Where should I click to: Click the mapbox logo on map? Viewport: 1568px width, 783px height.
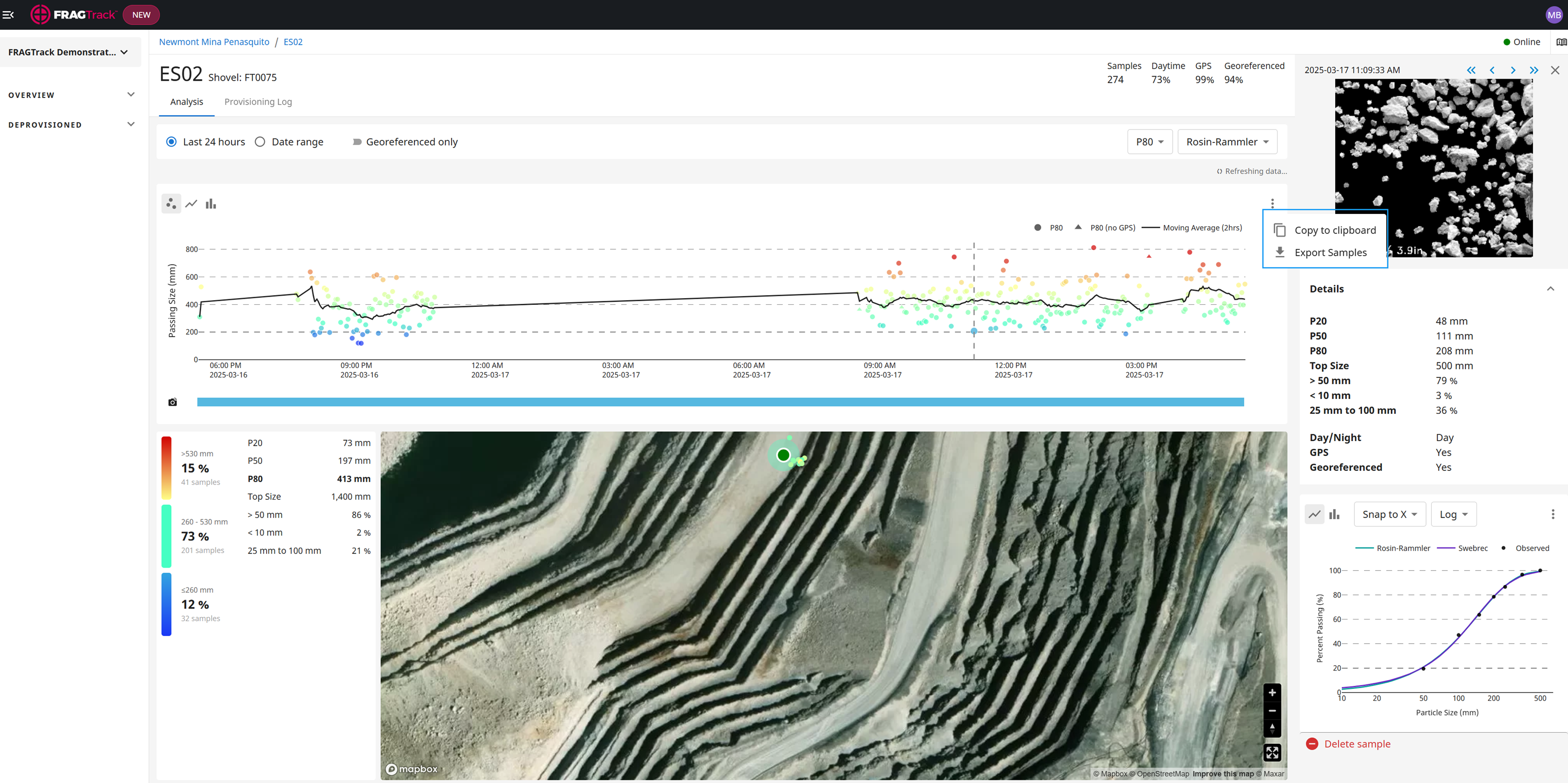tap(412, 769)
